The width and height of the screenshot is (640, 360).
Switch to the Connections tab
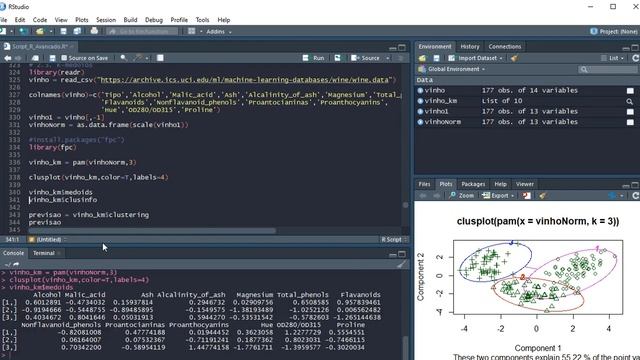tap(504, 47)
